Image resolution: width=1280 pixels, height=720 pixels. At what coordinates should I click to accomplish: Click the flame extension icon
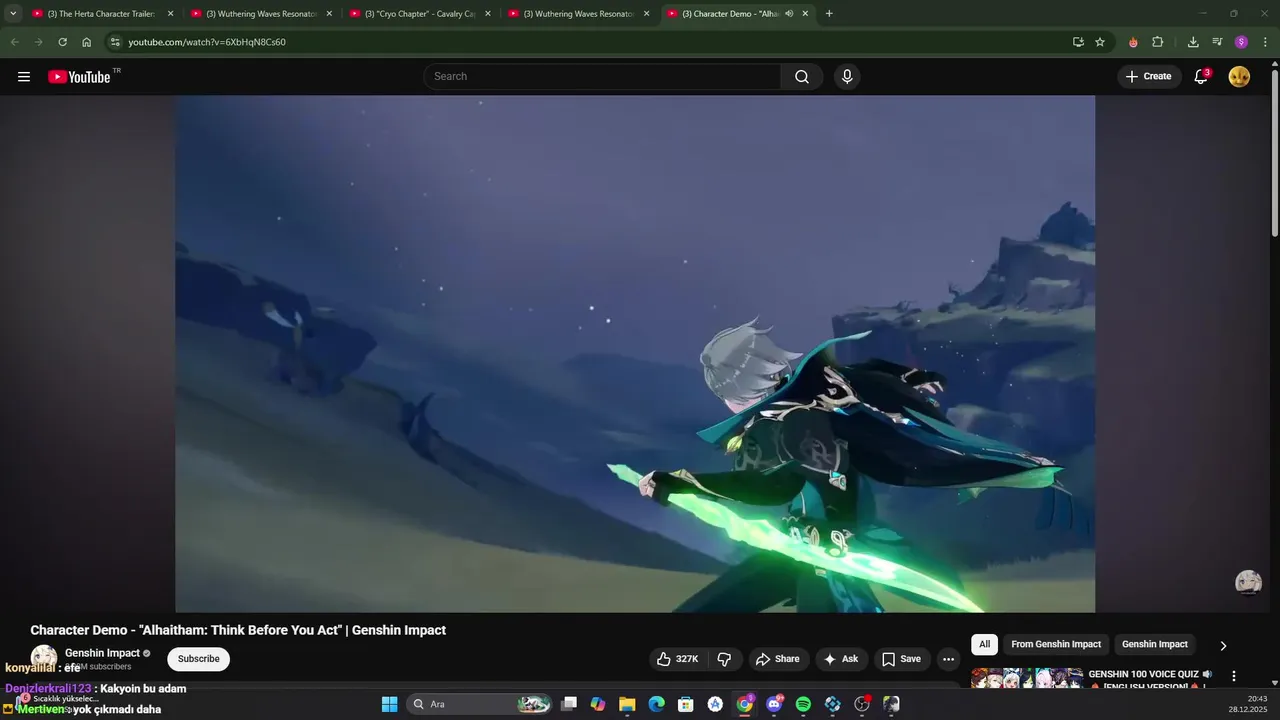click(1133, 42)
